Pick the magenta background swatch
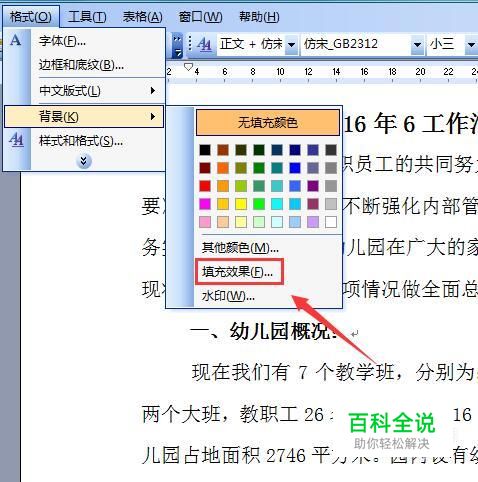Viewport: 478px width, 482px height. tap(205, 204)
